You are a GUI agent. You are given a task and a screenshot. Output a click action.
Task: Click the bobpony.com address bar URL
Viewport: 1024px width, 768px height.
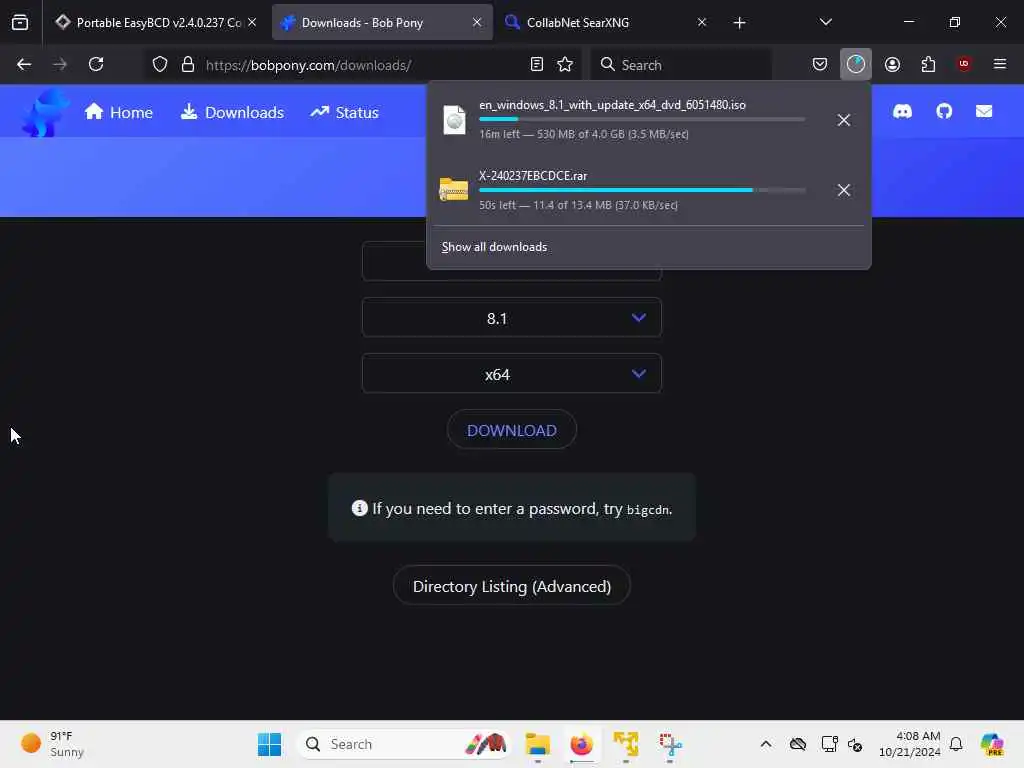pyautogui.click(x=308, y=65)
